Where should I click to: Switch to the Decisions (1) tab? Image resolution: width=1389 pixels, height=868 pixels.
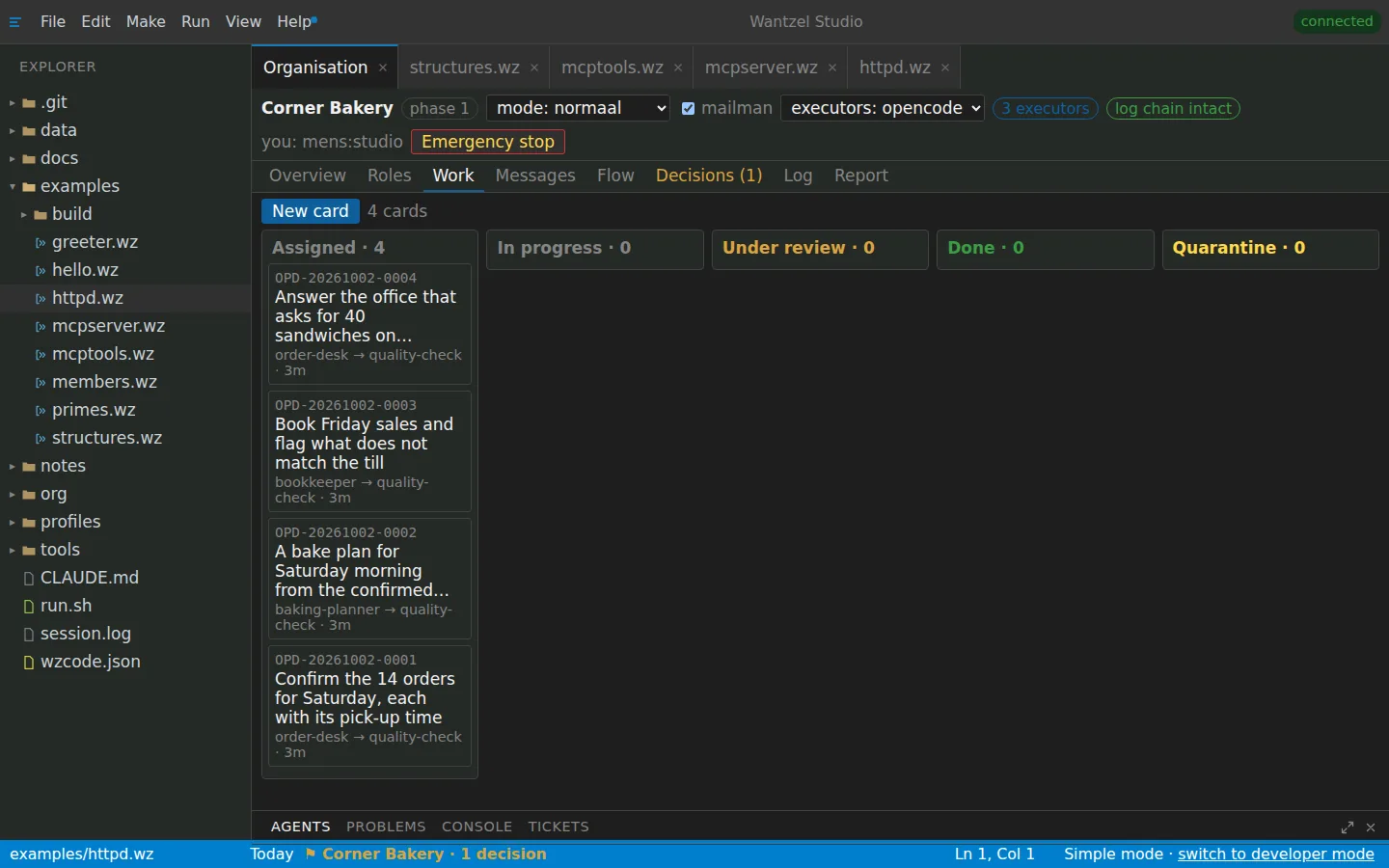coord(709,176)
